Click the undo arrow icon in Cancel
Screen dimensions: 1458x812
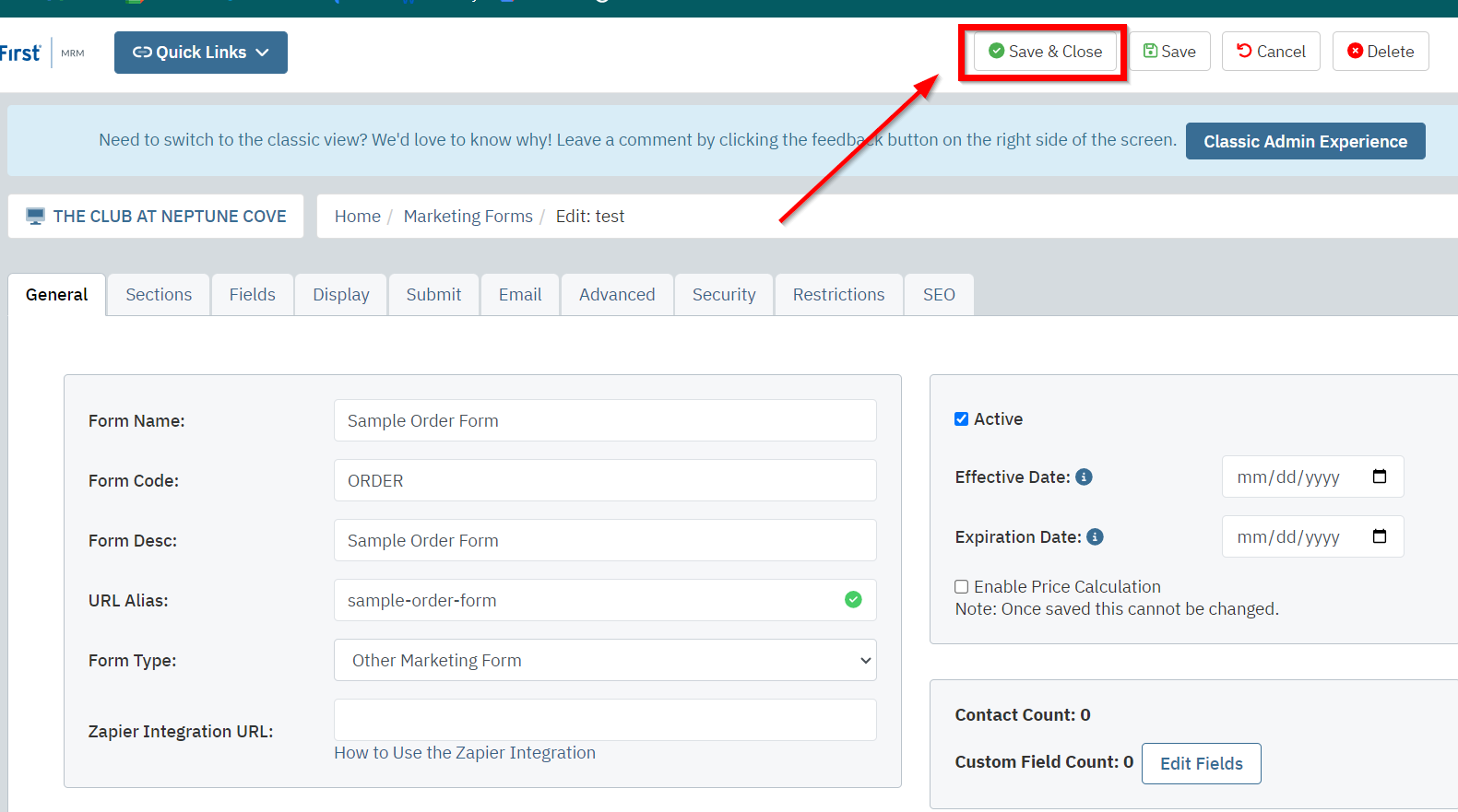click(1245, 51)
